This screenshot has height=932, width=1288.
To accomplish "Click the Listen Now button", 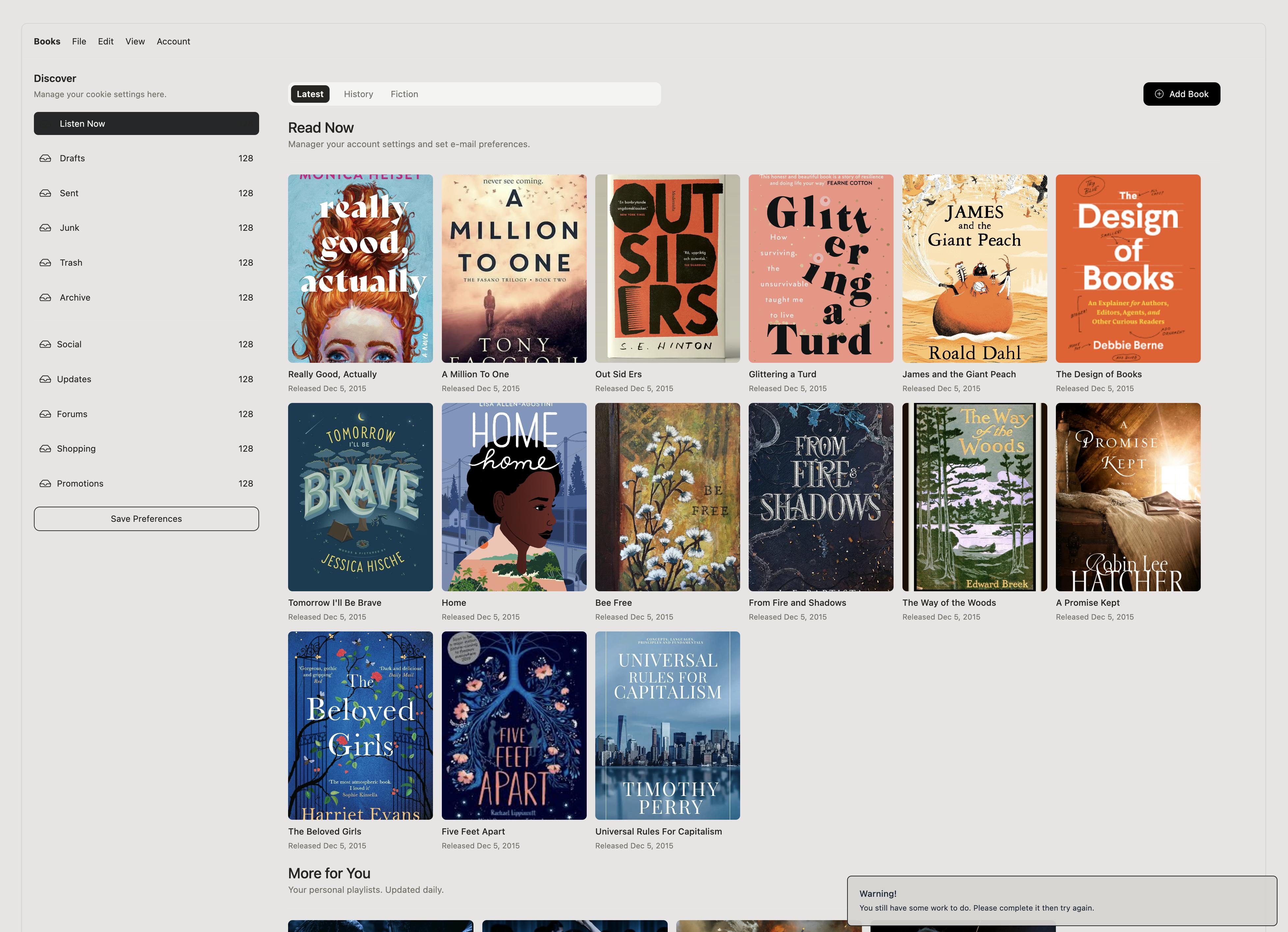I will [x=146, y=124].
